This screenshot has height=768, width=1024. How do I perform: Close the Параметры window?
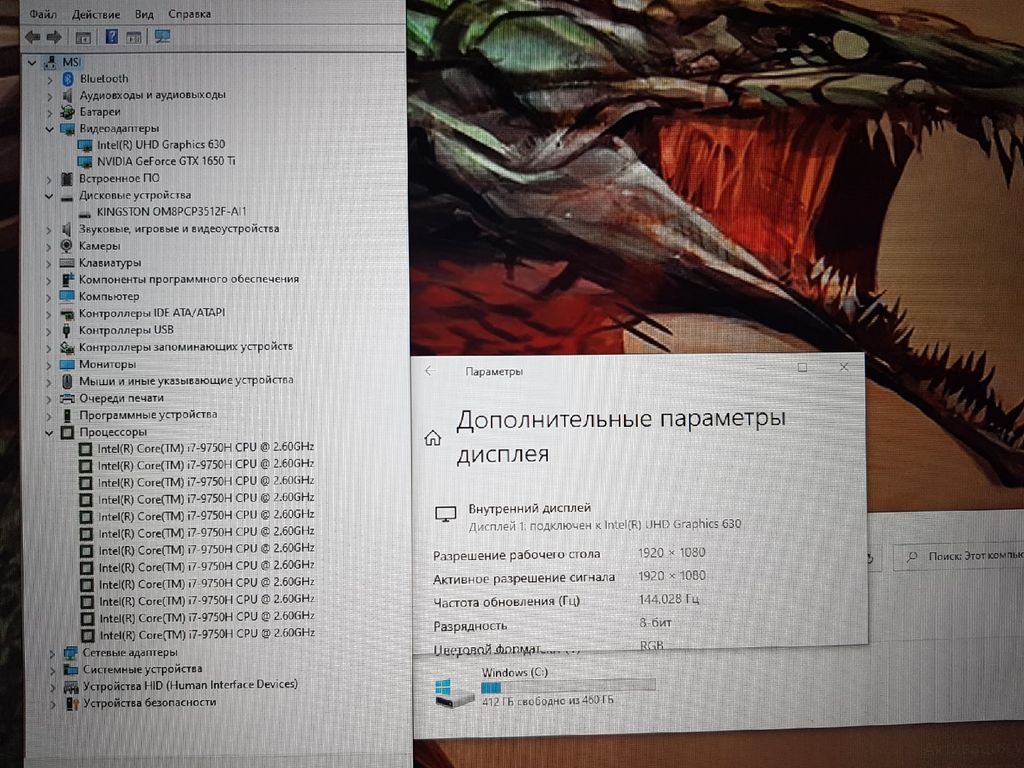[844, 368]
